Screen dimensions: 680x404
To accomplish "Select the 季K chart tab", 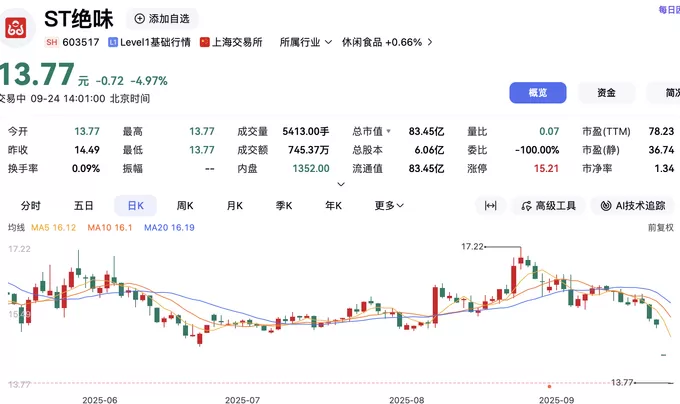I will tap(284, 205).
